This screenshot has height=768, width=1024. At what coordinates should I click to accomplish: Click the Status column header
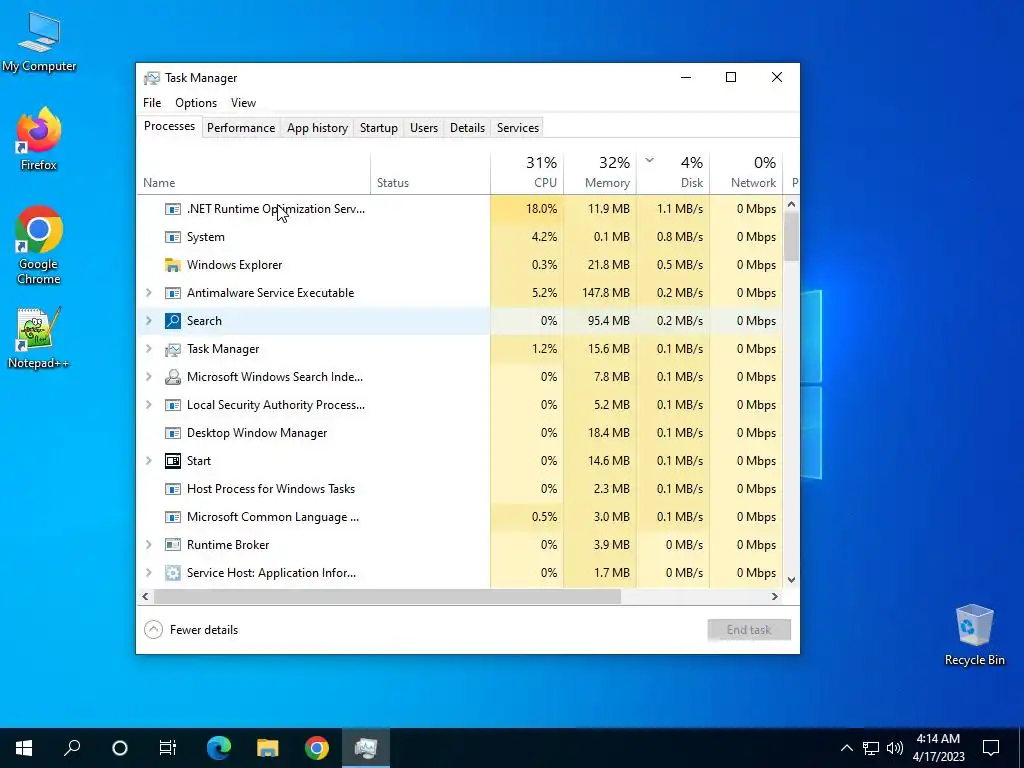(x=430, y=172)
